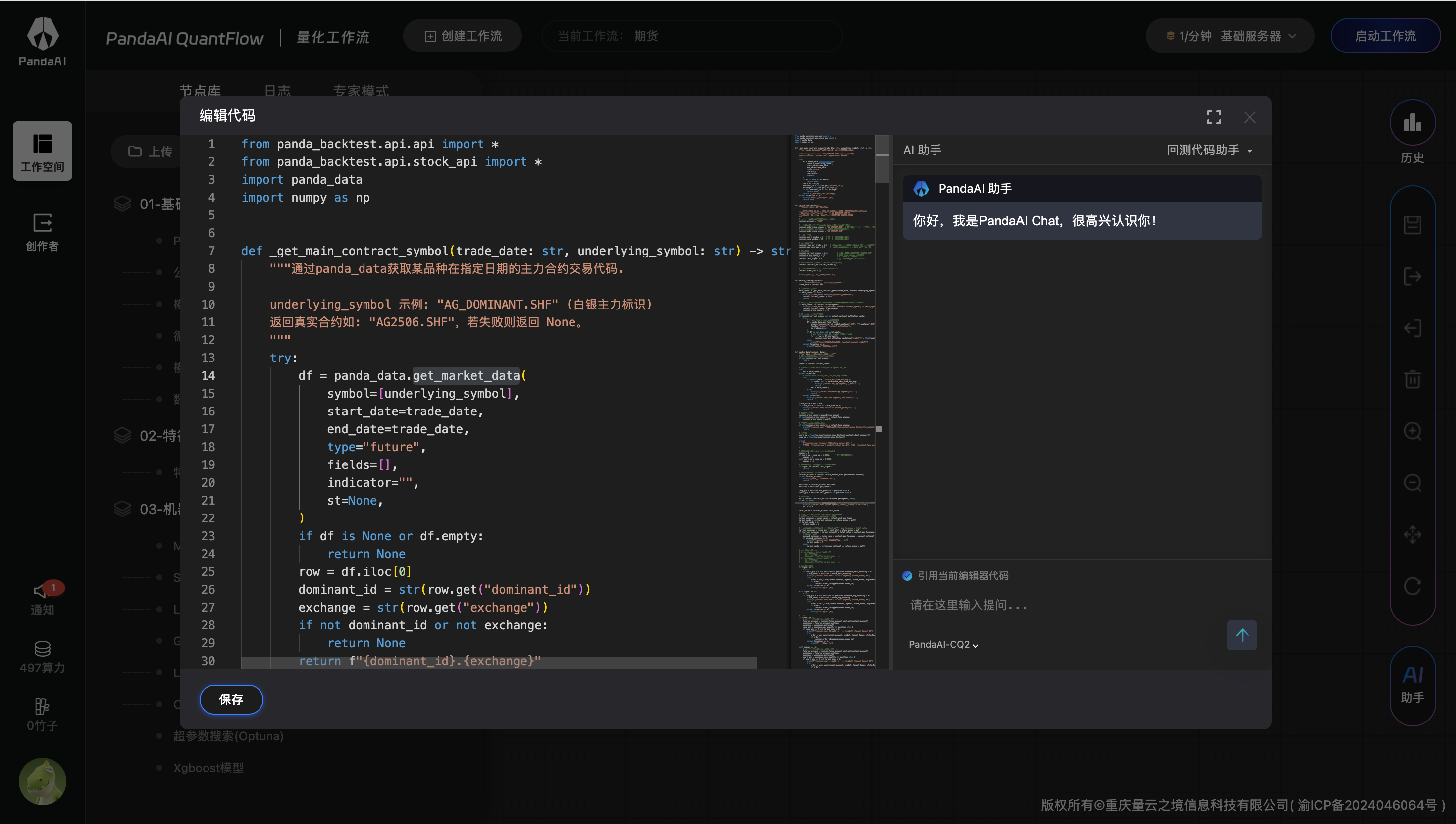Click the trash delete icon in right toolbar
The width and height of the screenshot is (1456, 824).
point(1412,379)
